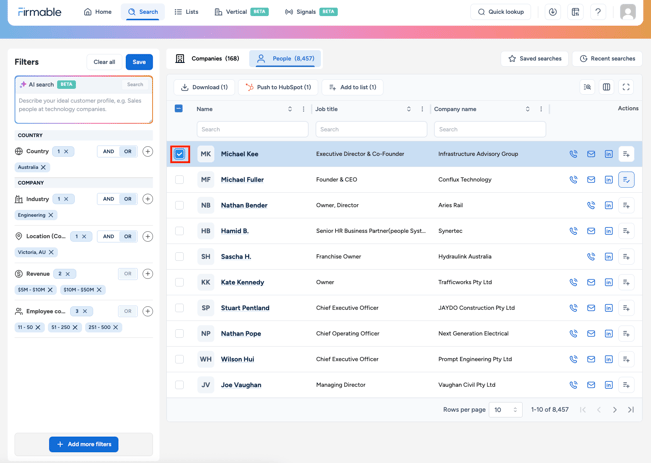This screenshot has width=651, height=463.
Task: Select Nathan Bender's row checkbox
Action: [x=179, y=206]
